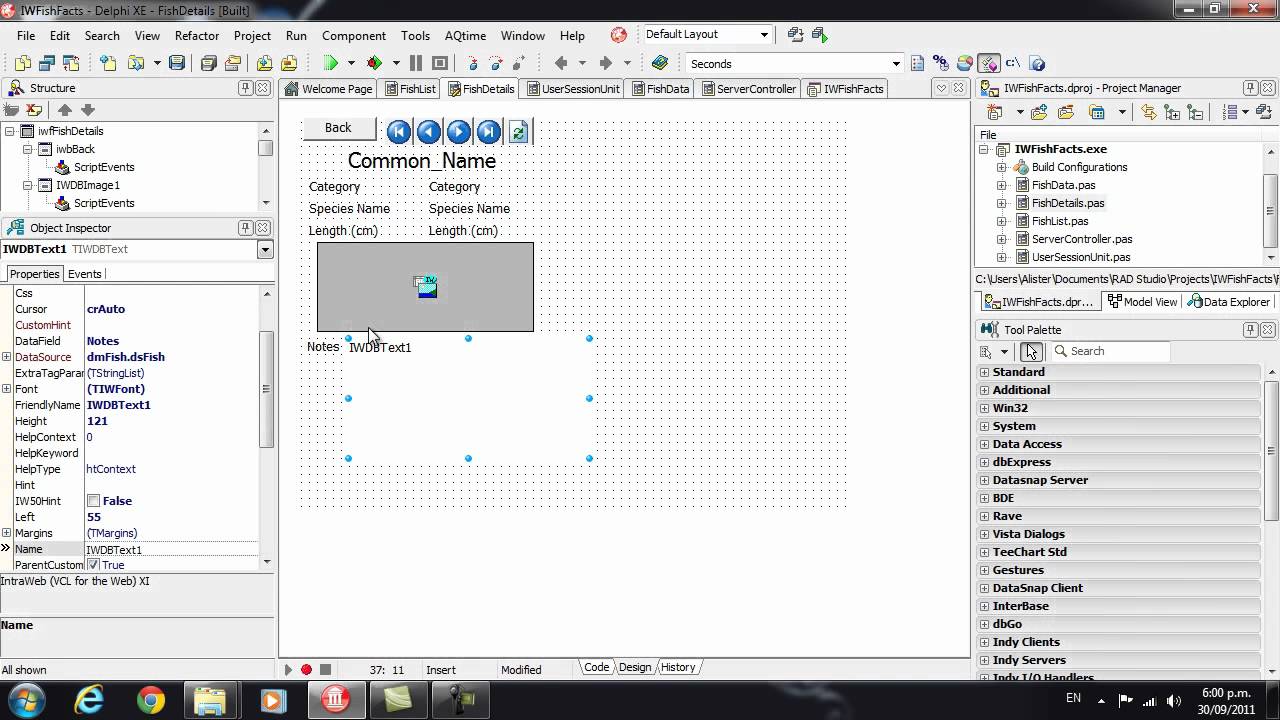This screenshot has width=1280, height=720.
Task: Expand the Data Access palette category
Action: (985, 444)
